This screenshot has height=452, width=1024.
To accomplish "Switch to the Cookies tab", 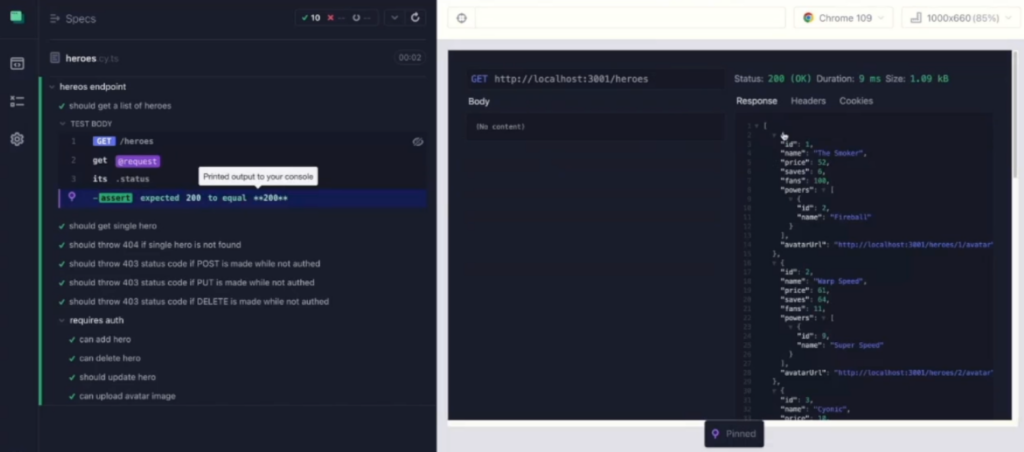I will coord(855,101).
